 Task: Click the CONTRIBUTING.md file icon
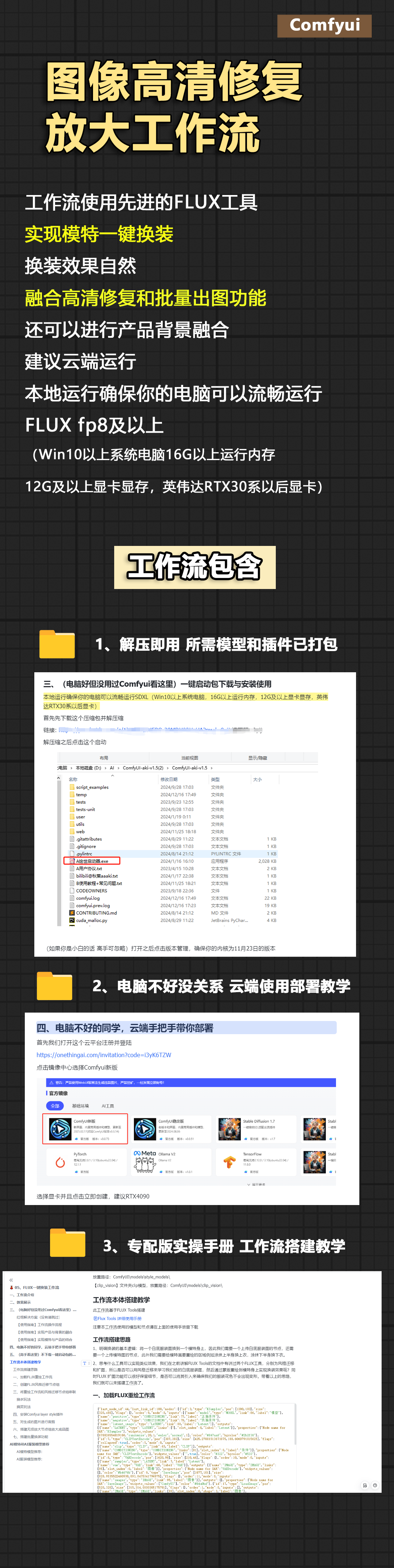point(72,913)
